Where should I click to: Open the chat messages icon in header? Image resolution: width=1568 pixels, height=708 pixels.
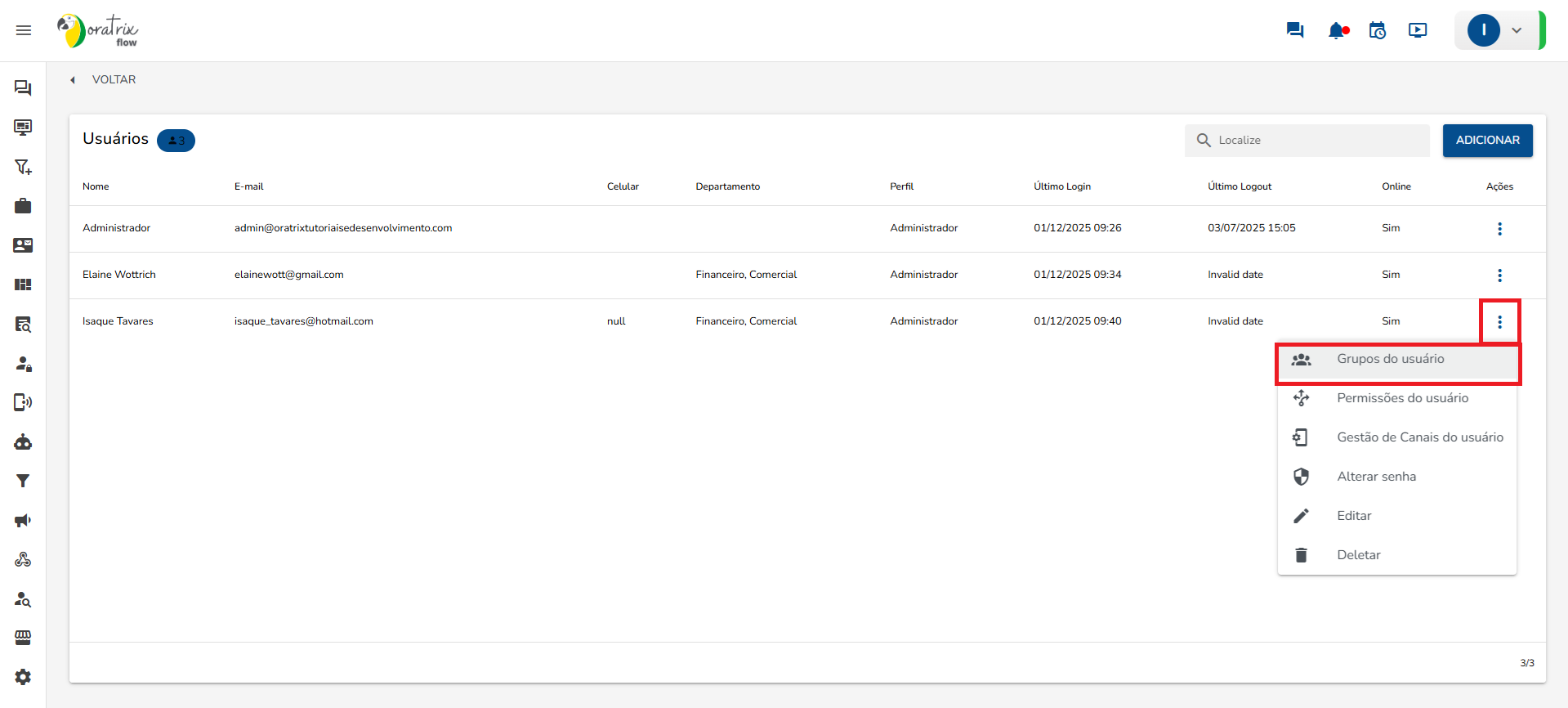(1294, 30)
